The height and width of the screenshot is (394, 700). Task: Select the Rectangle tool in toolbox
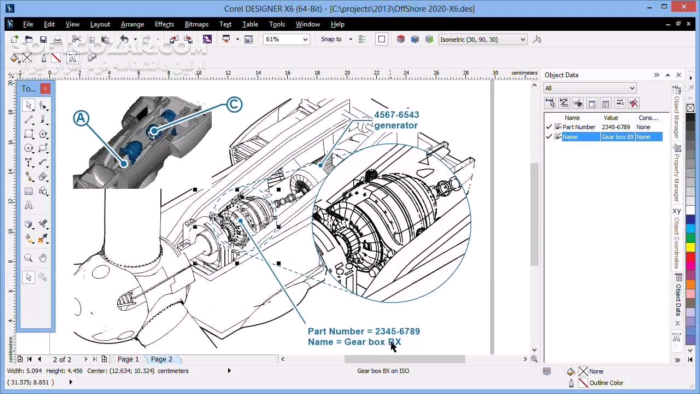pos(29,134)
